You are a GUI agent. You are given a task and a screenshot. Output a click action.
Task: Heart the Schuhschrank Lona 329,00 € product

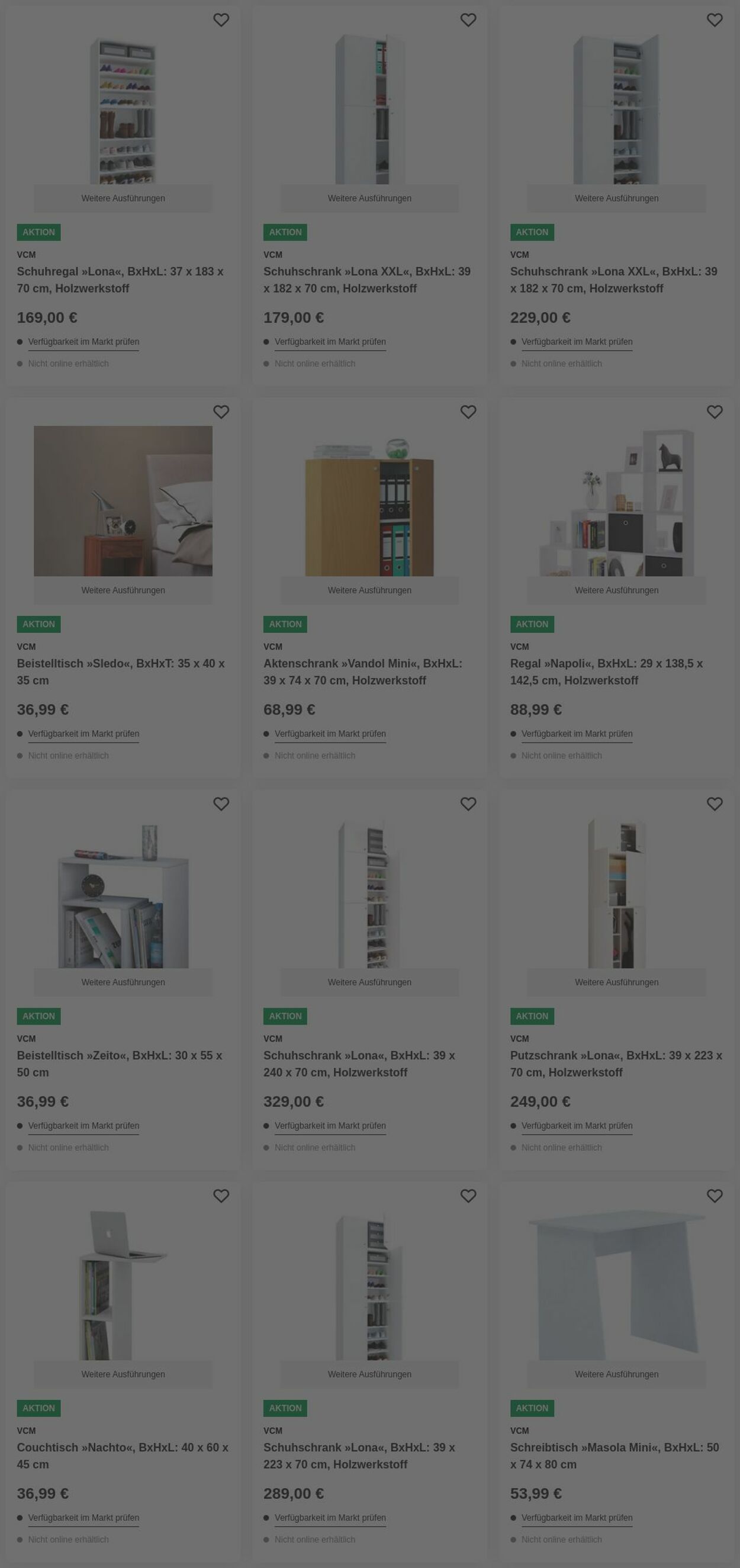468,804
